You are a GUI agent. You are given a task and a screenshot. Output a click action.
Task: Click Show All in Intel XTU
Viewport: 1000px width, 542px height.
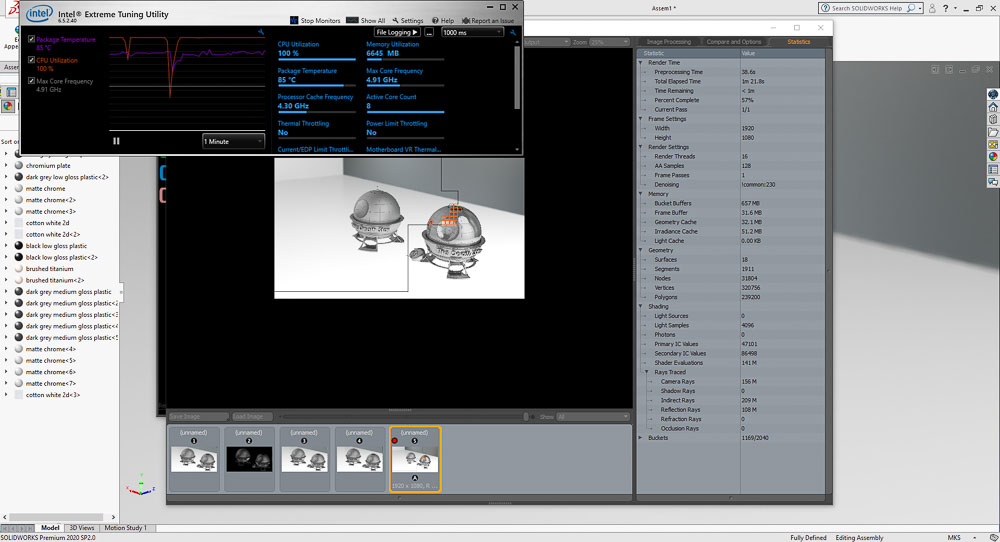pos(365,20)
